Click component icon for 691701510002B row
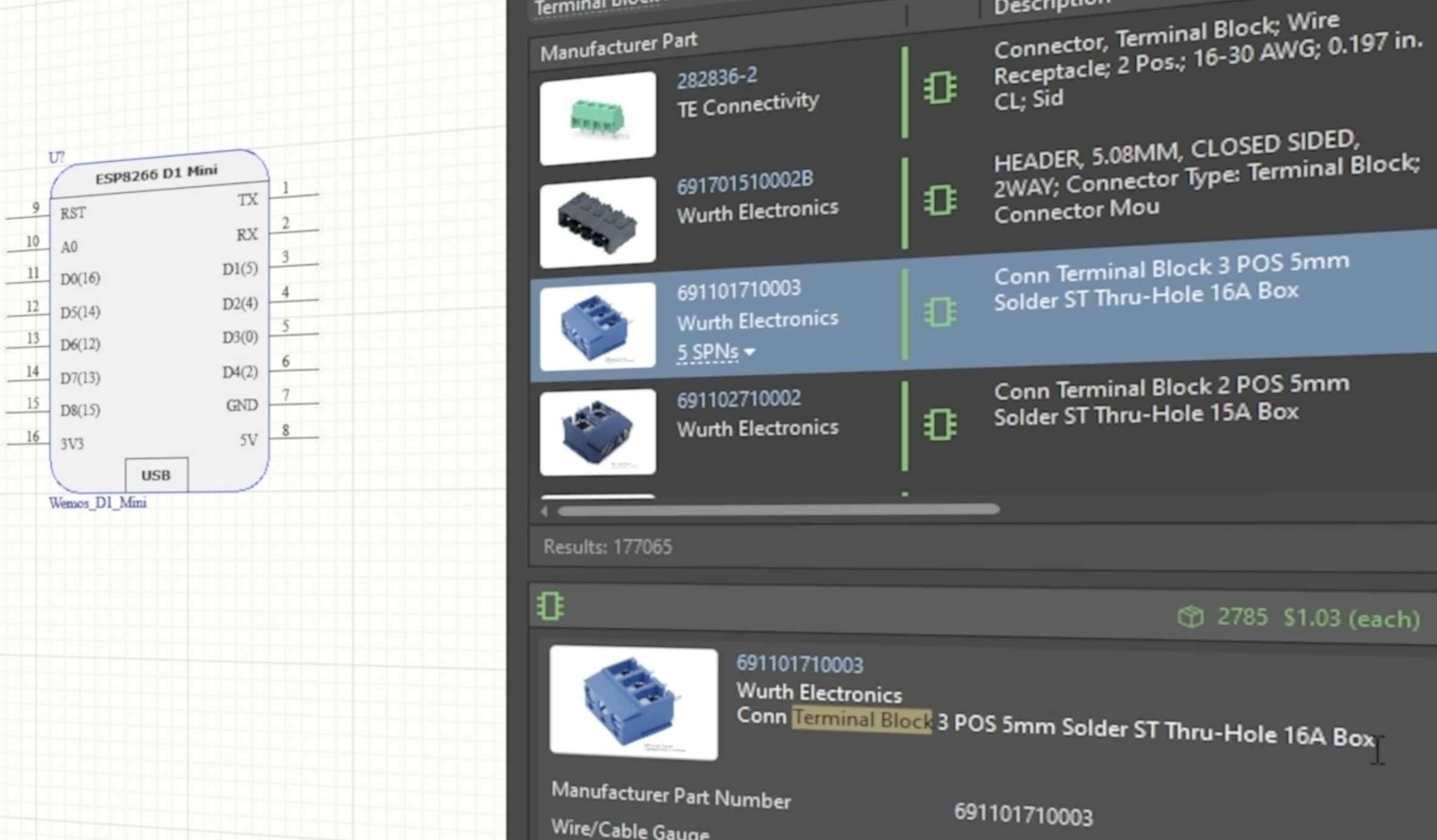The width and height of the screenshot is (1437, 840). (940, 200)
